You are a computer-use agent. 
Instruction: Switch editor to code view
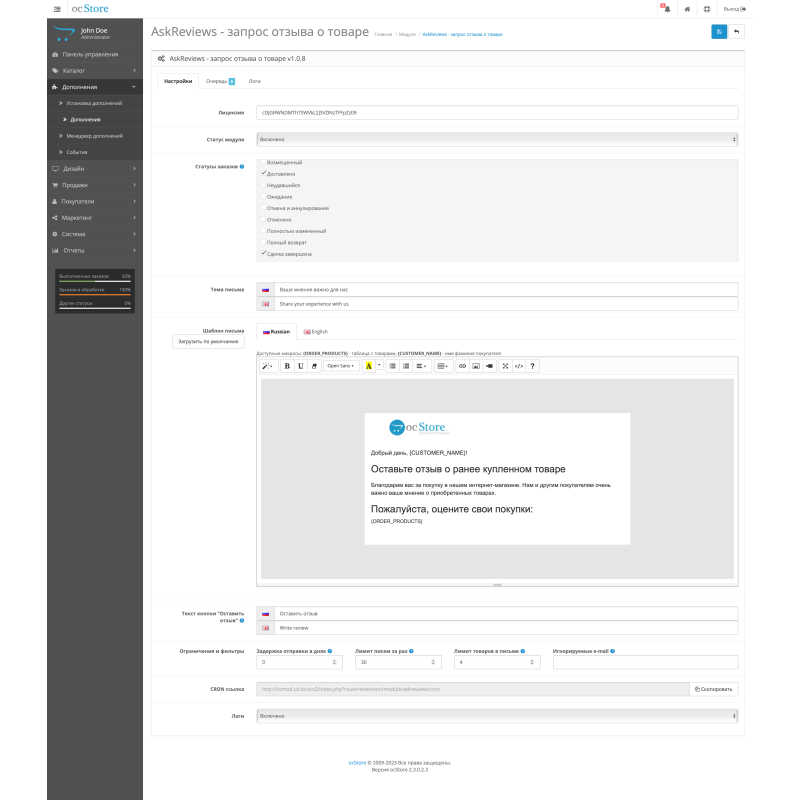(x=518, y=366)
